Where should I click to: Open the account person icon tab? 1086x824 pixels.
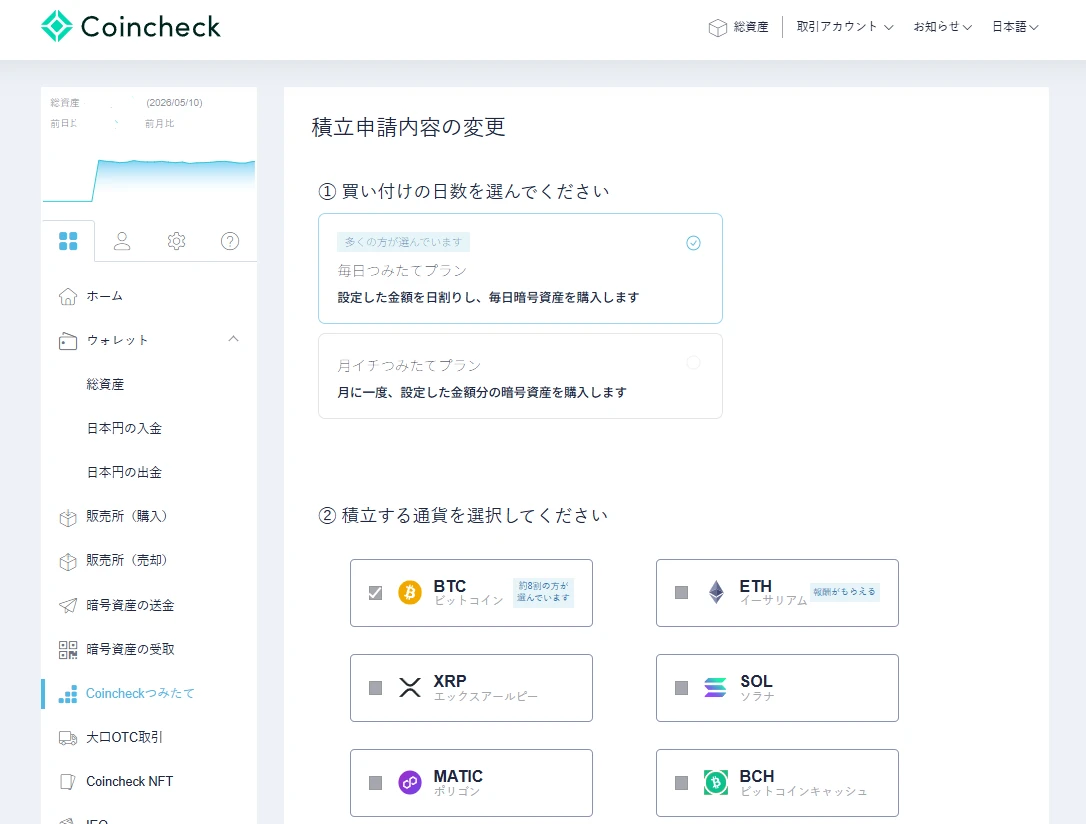click(x=122, y=241)
